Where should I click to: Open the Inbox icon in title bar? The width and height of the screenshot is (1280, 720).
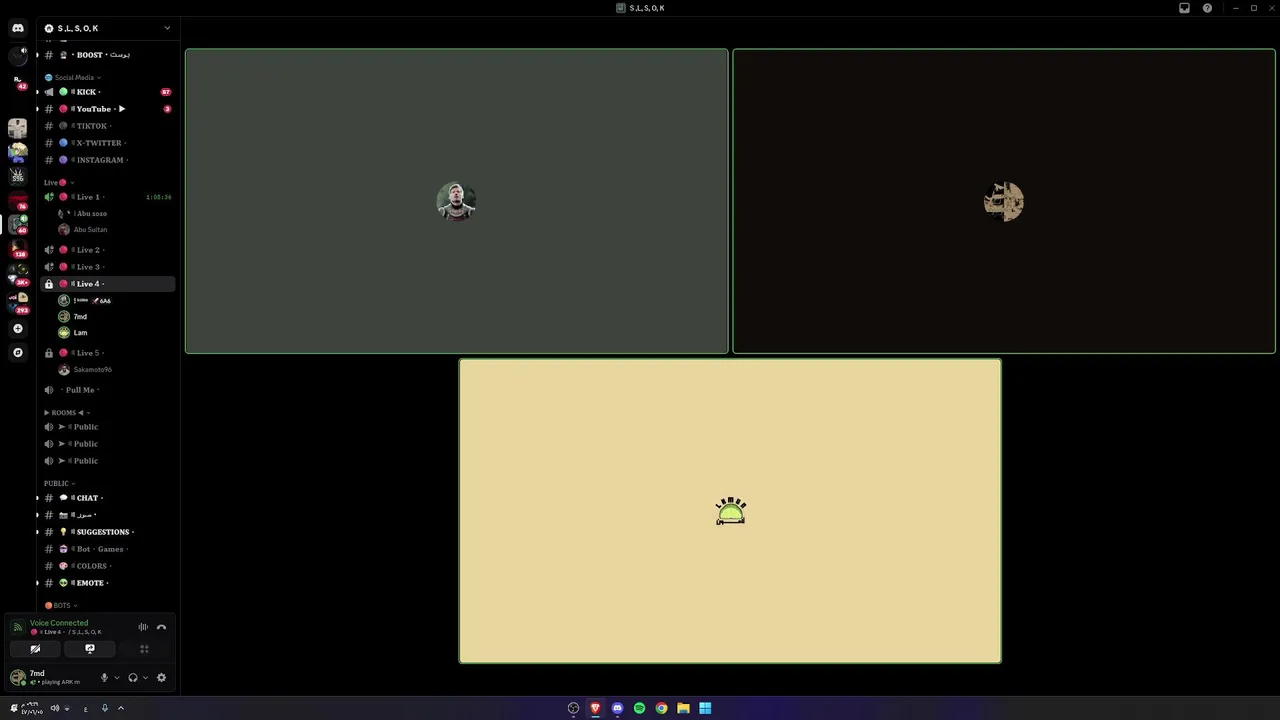point(1184,8)
